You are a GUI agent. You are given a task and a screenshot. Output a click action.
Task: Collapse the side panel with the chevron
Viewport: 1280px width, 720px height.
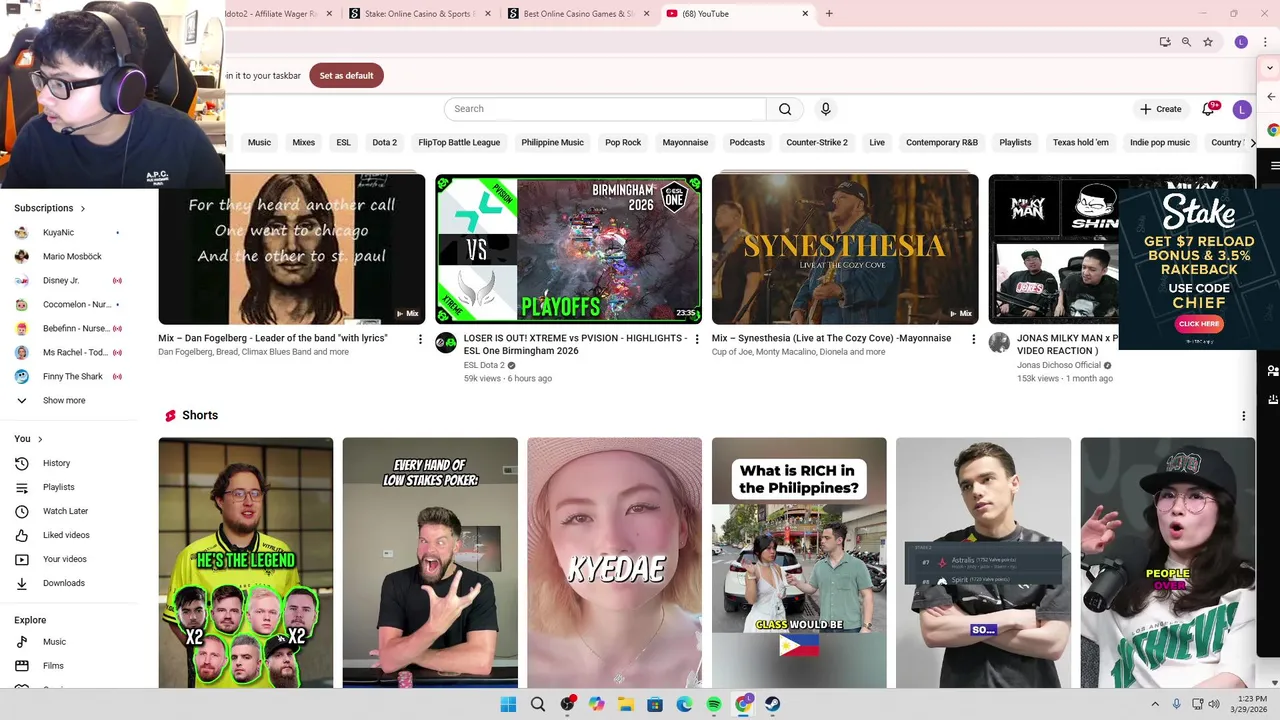1270,68
